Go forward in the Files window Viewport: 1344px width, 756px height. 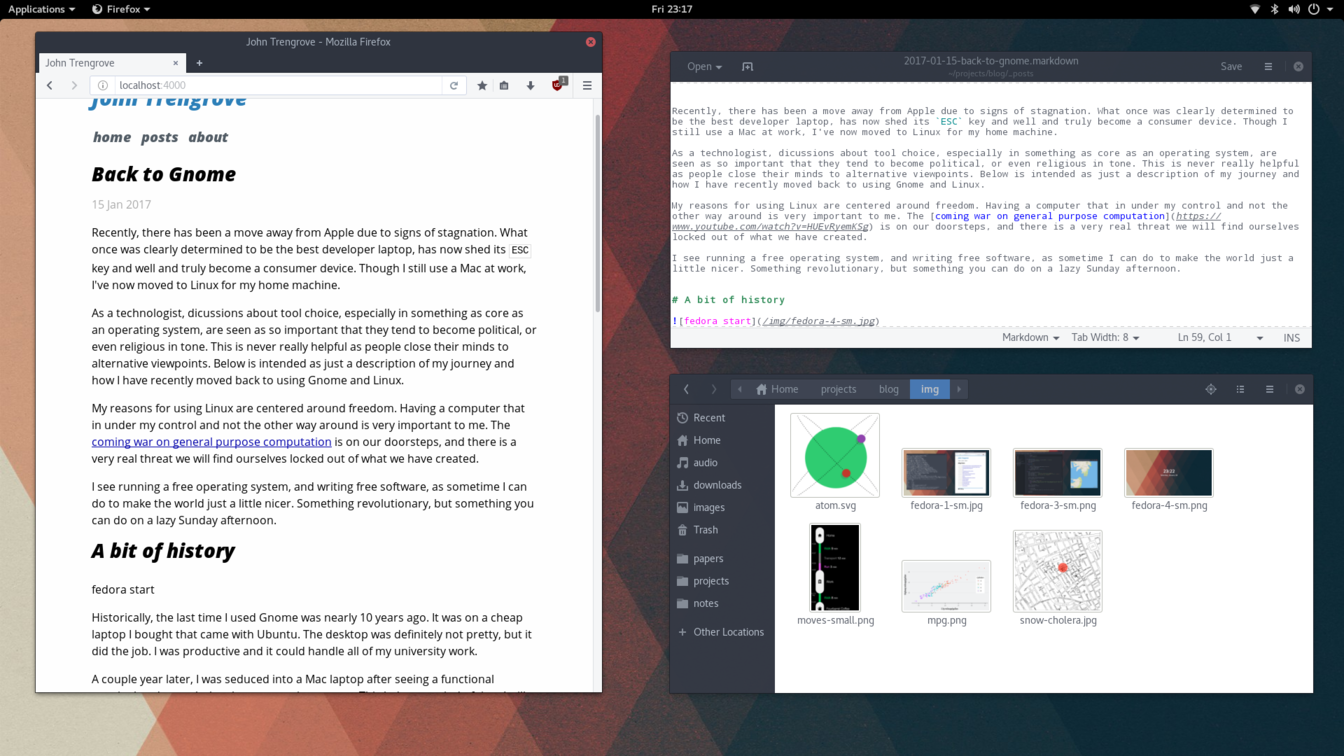click(713, 389)
